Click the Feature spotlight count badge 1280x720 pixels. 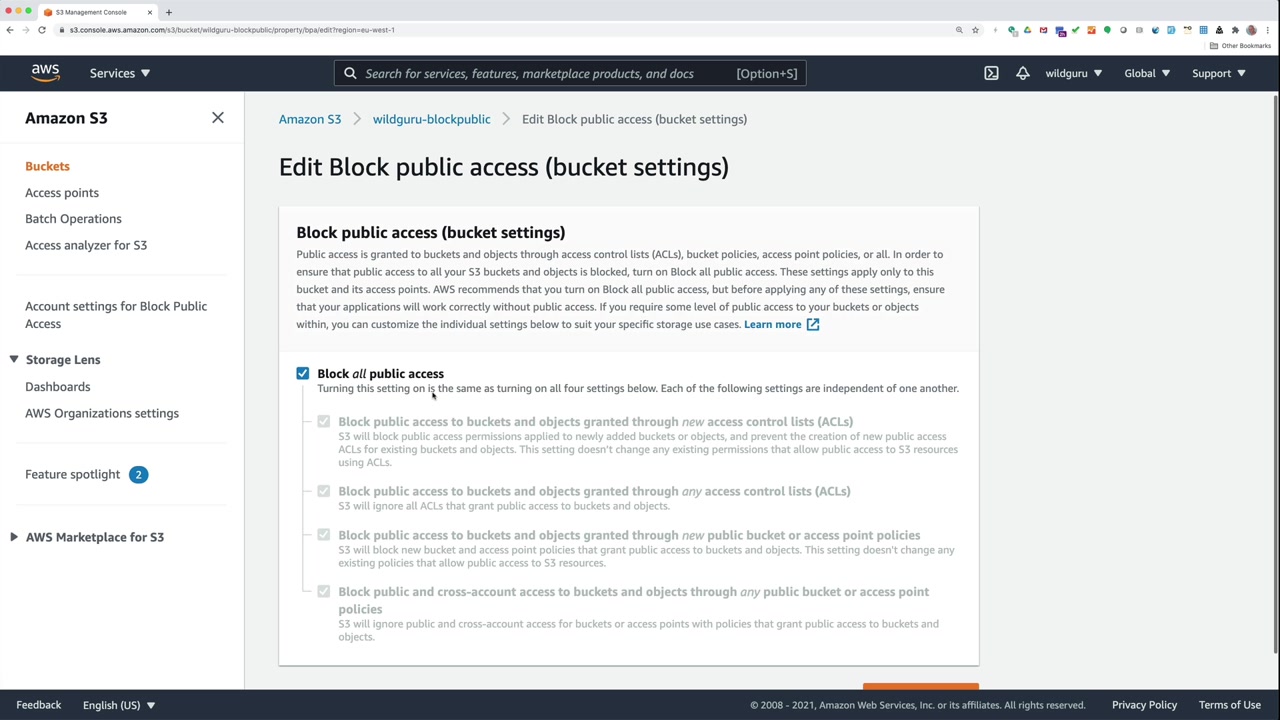(138, 474)
